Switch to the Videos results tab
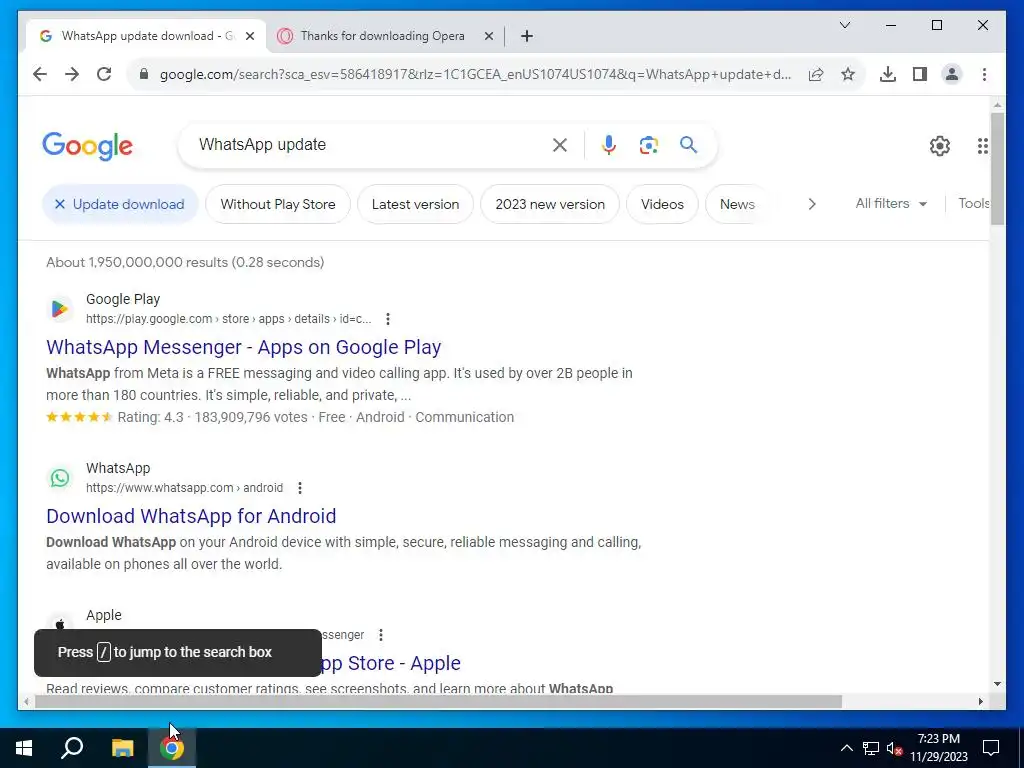This screenshot has width=1024, height=768. click(x=662, y=204)
